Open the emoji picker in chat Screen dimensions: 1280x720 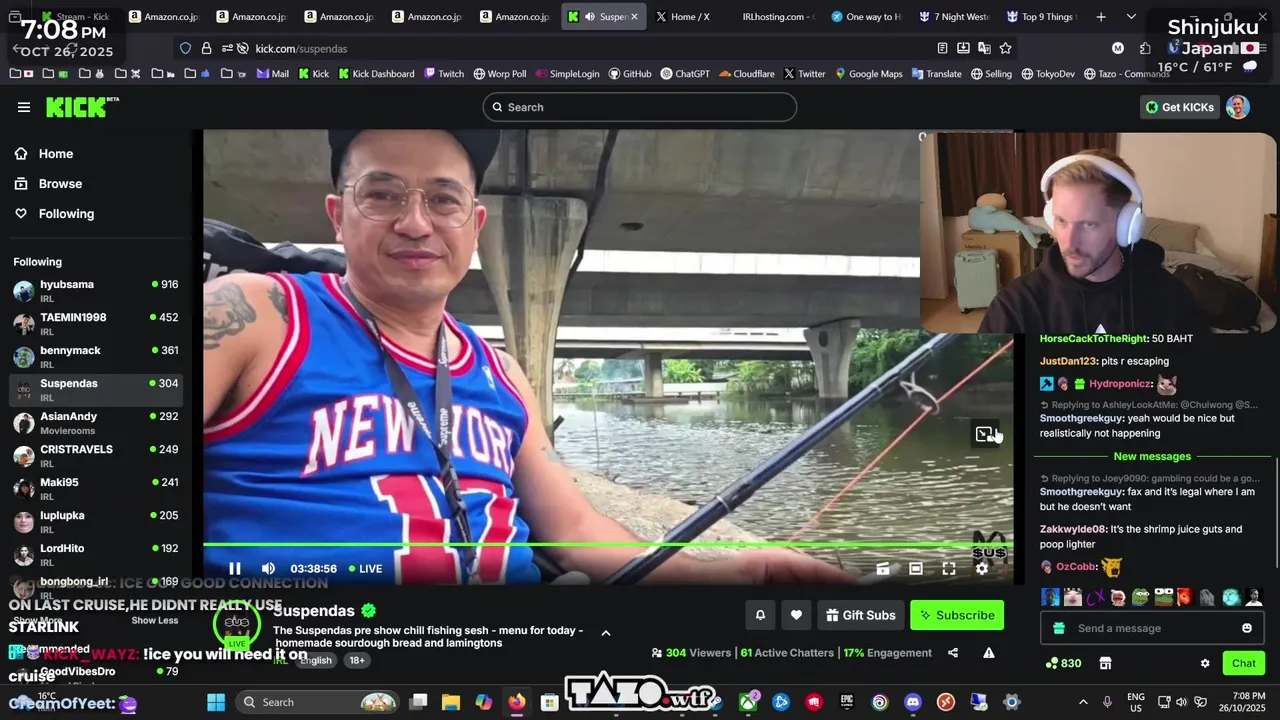coord(1247,628)
